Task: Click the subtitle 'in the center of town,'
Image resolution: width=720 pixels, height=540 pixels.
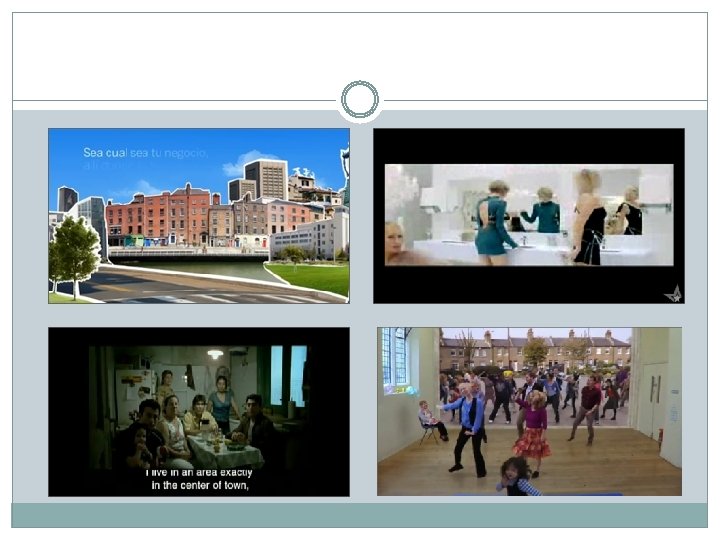Action: [200, 485]
